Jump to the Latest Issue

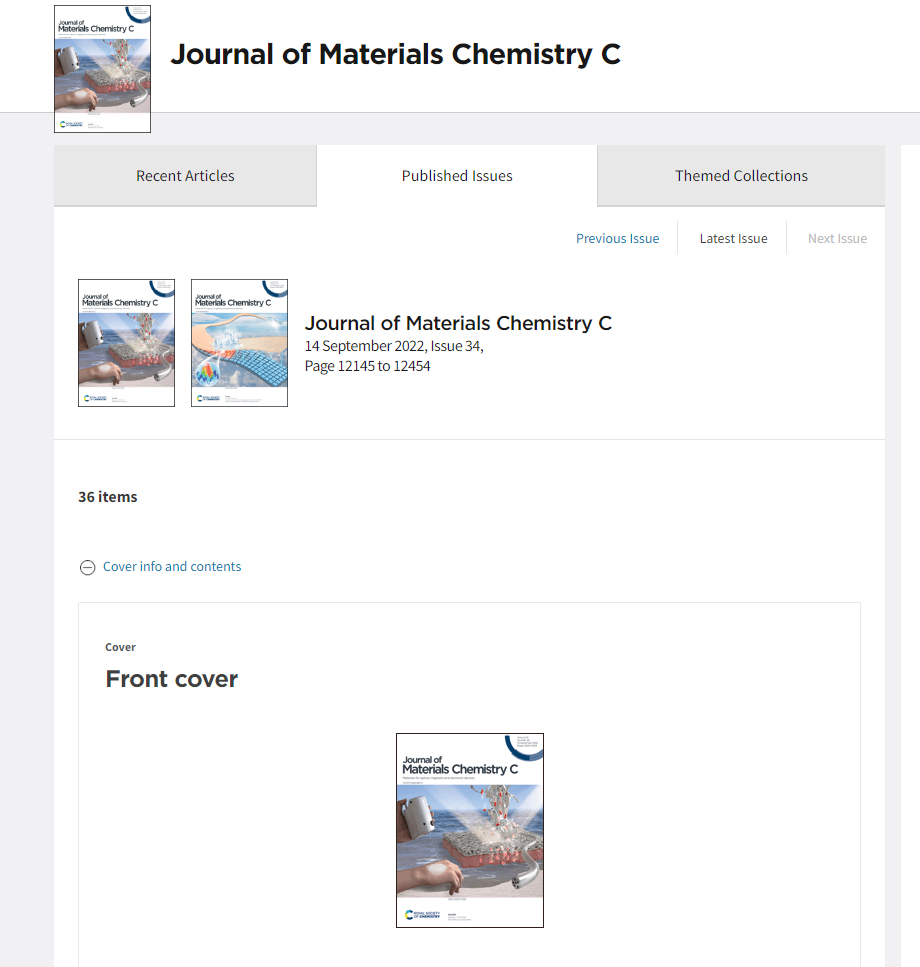pos(733,238)
